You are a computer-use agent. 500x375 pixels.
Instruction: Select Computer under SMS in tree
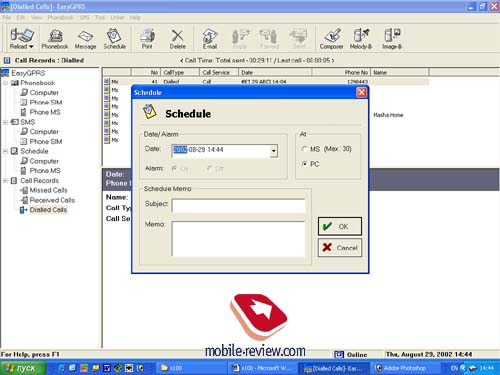[44, 132]
